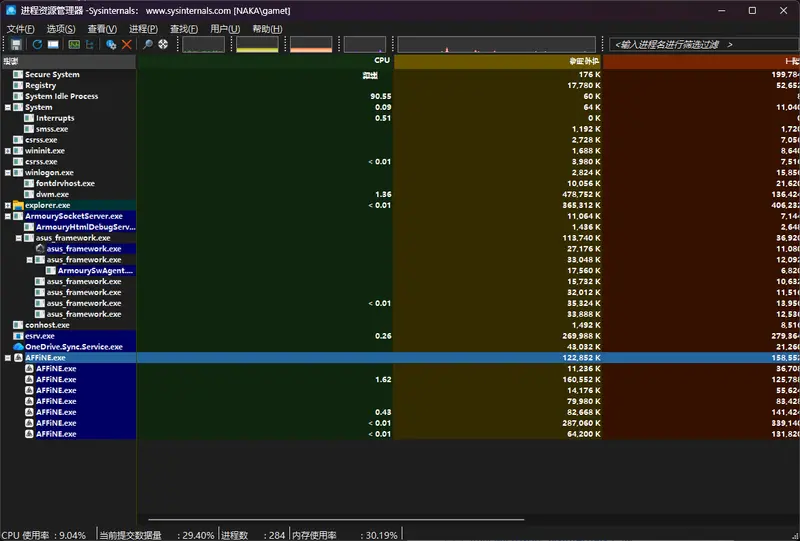
Task: Click the Find handle magnifier icon
Action: pos(148,45)
